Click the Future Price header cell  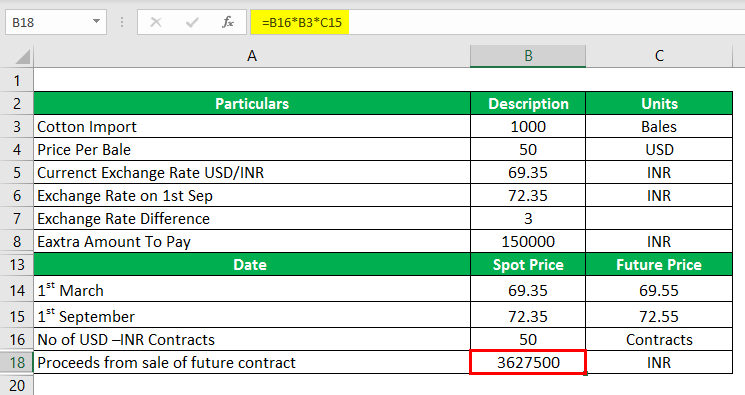pos(659,264)
